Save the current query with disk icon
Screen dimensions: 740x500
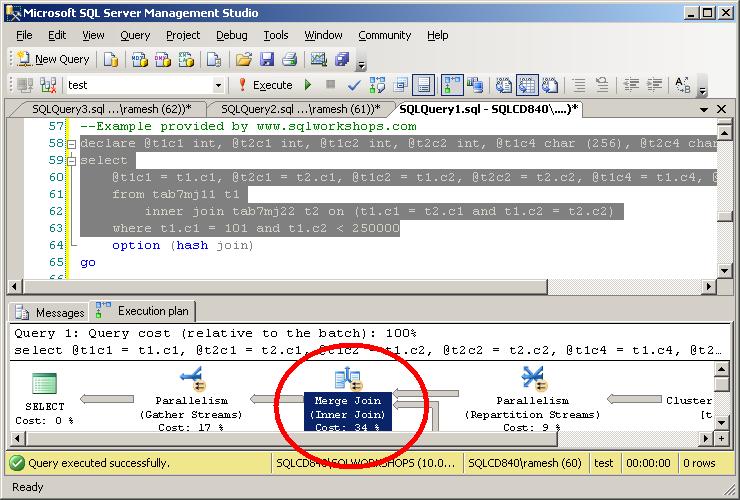267,59
